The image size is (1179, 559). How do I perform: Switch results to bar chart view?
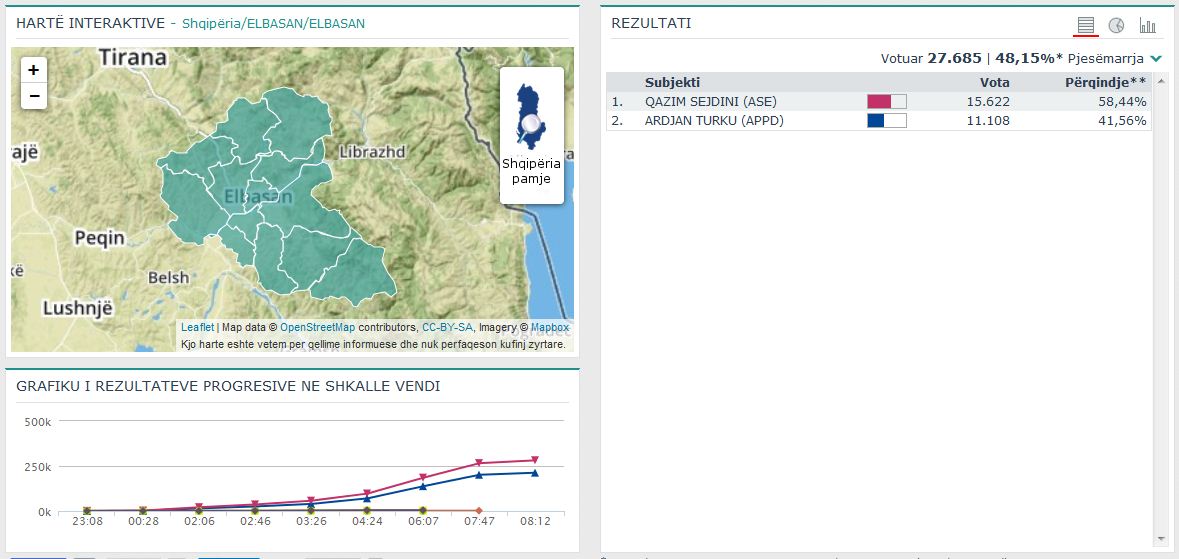(x=1147, y=25)
